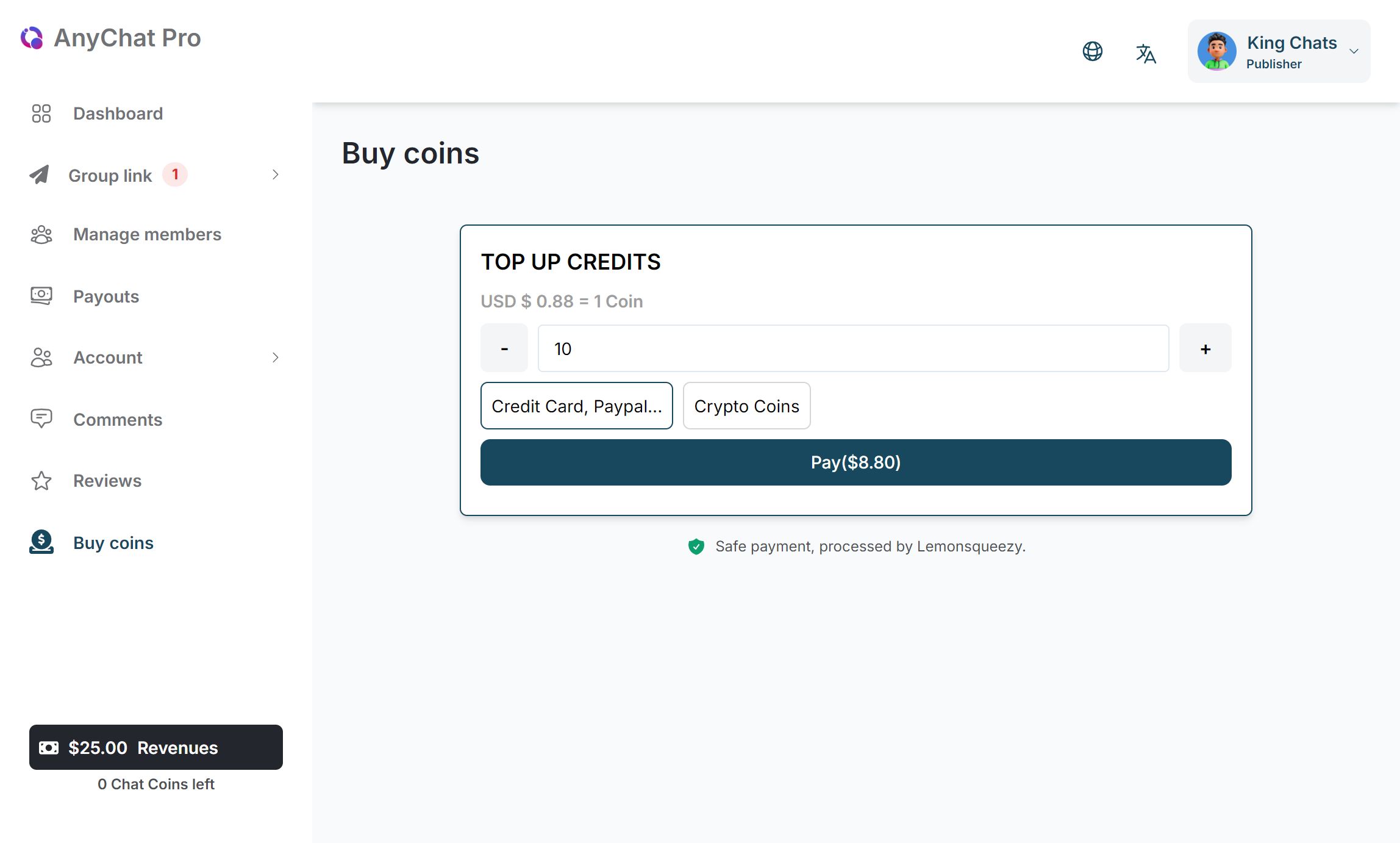Expand the Account submenu chevron
Screen dimensions: 1400x843
276,357
